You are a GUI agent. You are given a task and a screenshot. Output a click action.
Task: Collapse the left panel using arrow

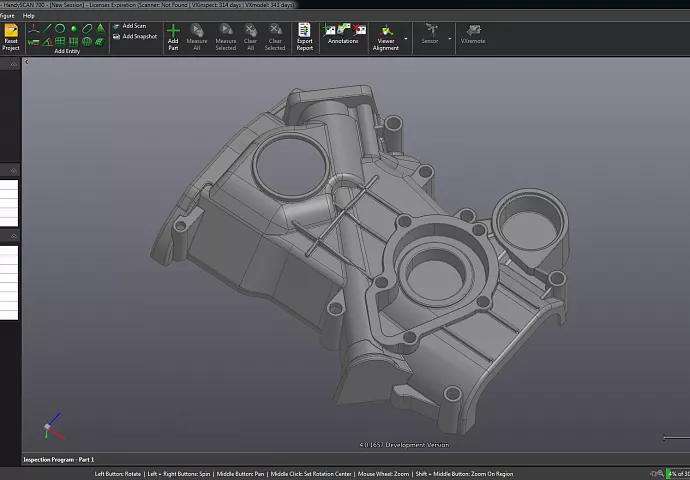click(27, 62)
